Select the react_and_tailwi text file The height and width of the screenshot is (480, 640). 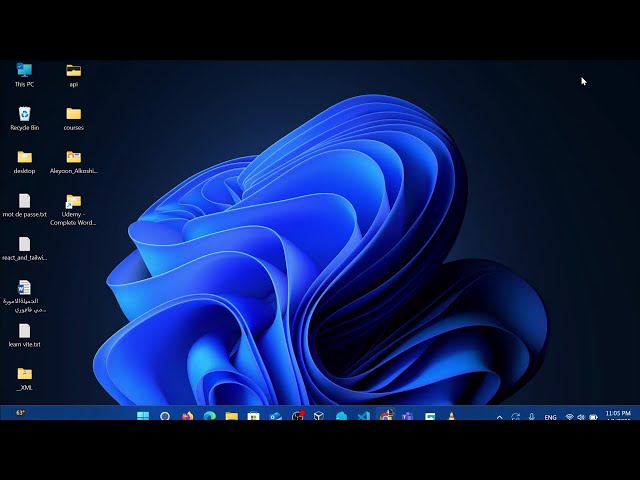pos(24,249)
